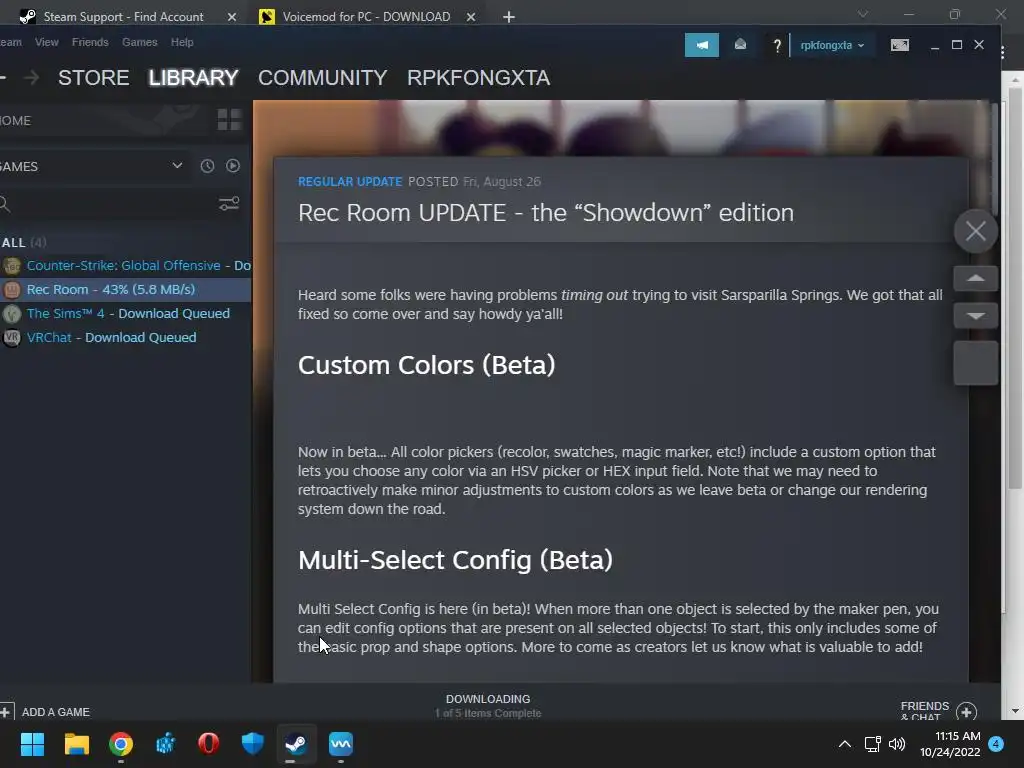Open Voicemod from taskbar
The image size is (1024, 768).
pyautogui.click(x=340, y=743)
